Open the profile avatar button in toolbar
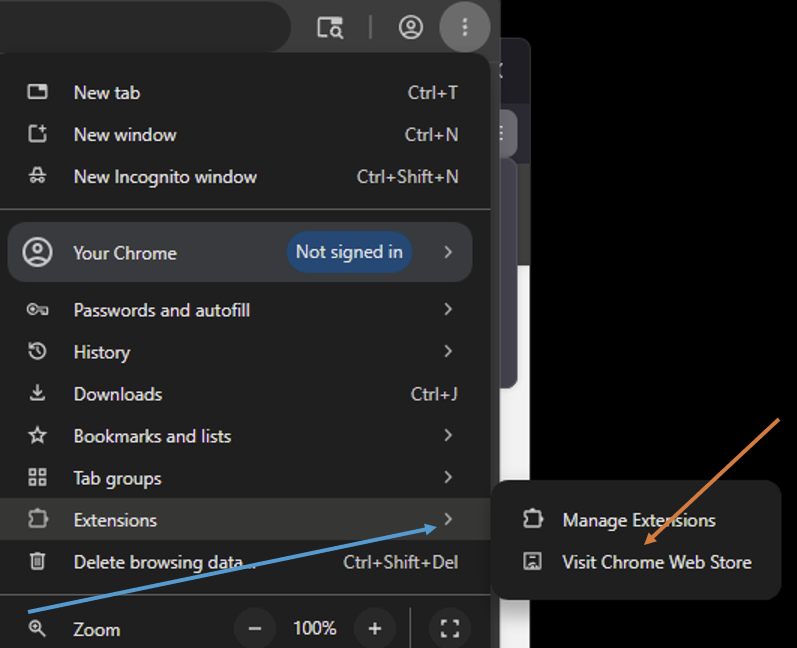 (x=411, y=27)
